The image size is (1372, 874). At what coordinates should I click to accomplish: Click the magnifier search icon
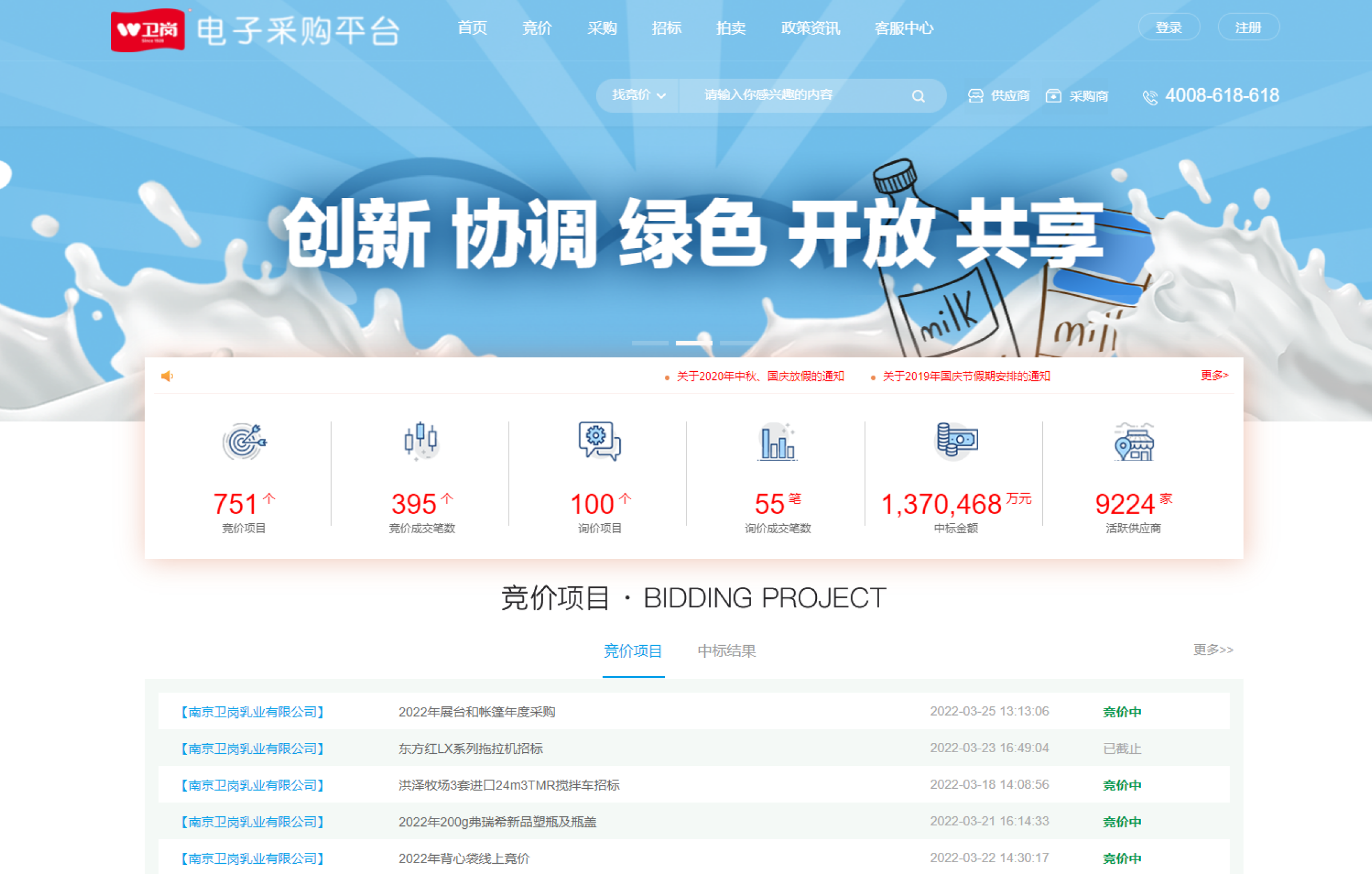(918, 96)
